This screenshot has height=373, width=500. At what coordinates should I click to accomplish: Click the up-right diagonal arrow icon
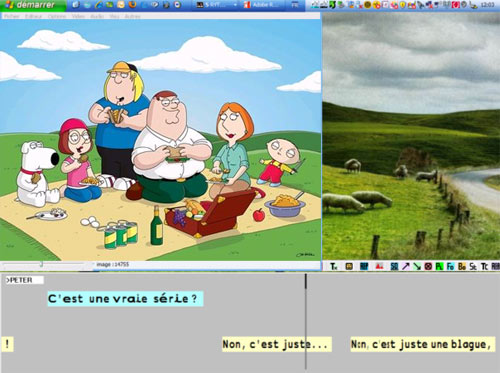pyautogui.click(x=406, y=266)
